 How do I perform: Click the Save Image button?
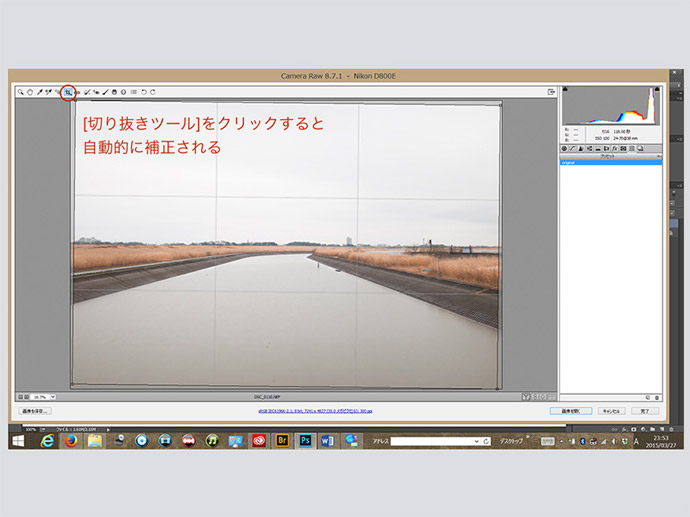(x=35, y=411)
